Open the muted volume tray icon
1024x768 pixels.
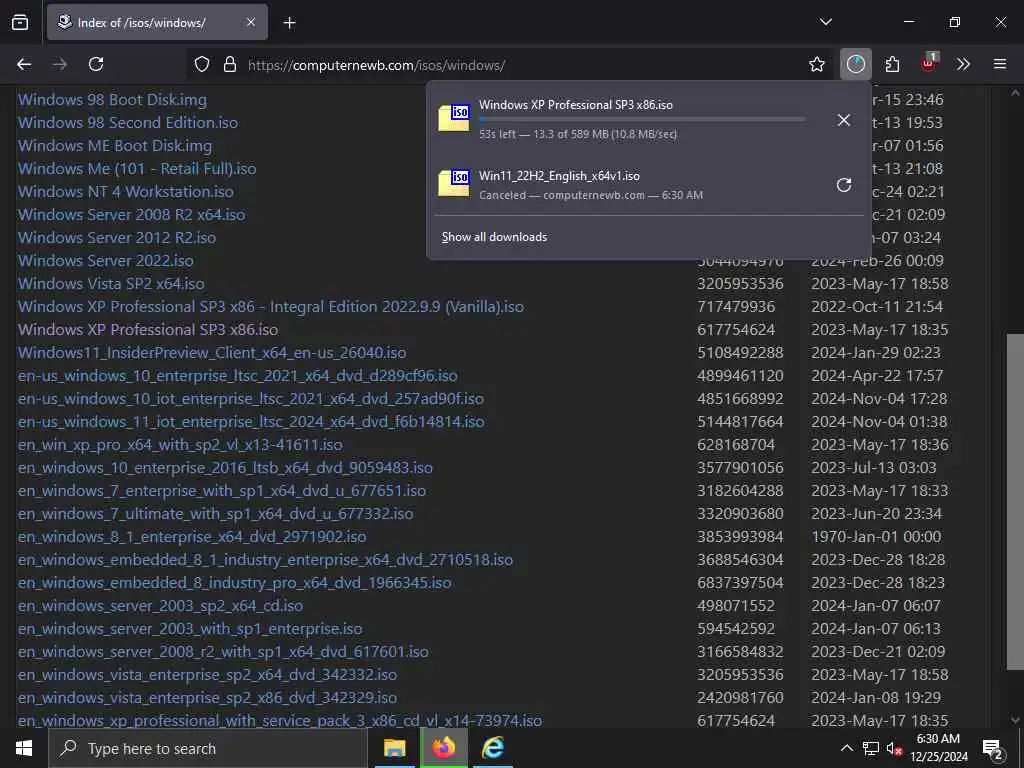(894, 748)
